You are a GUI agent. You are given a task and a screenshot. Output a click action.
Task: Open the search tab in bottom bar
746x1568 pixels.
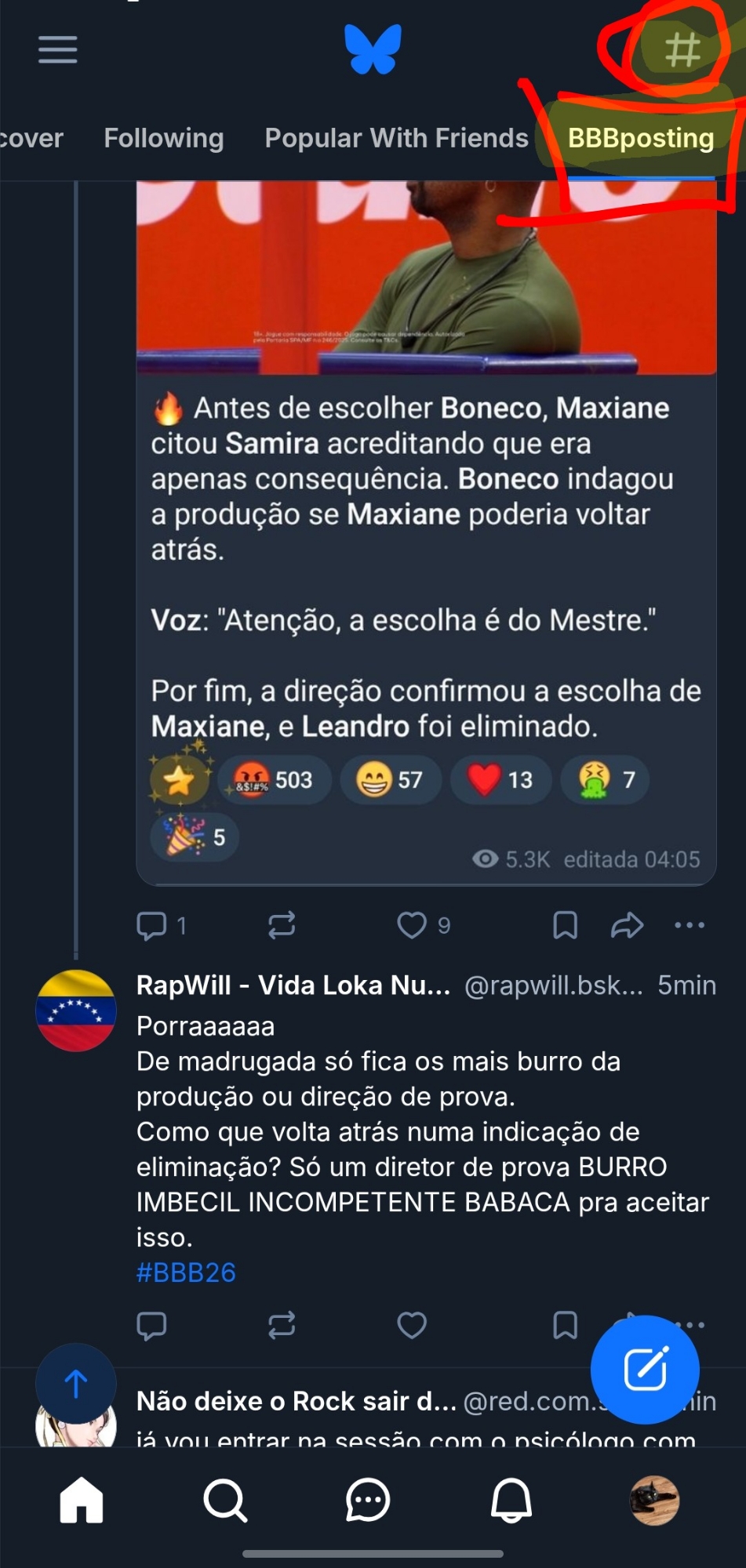tap(225, 1501)
